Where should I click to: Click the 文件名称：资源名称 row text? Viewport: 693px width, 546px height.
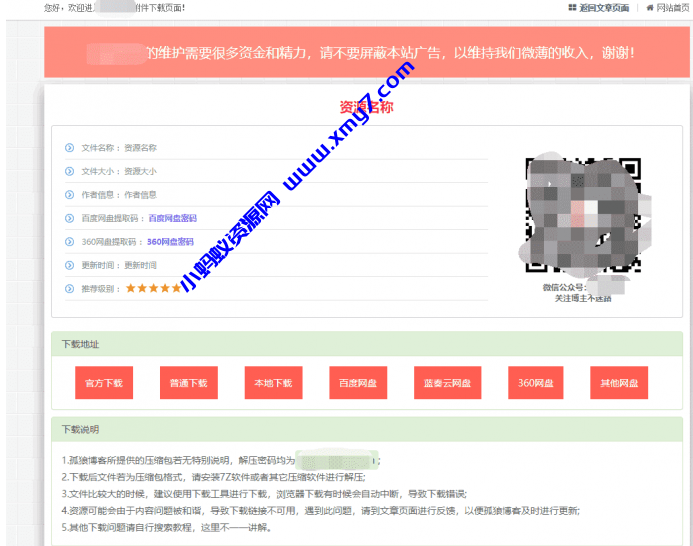point(119,148)
